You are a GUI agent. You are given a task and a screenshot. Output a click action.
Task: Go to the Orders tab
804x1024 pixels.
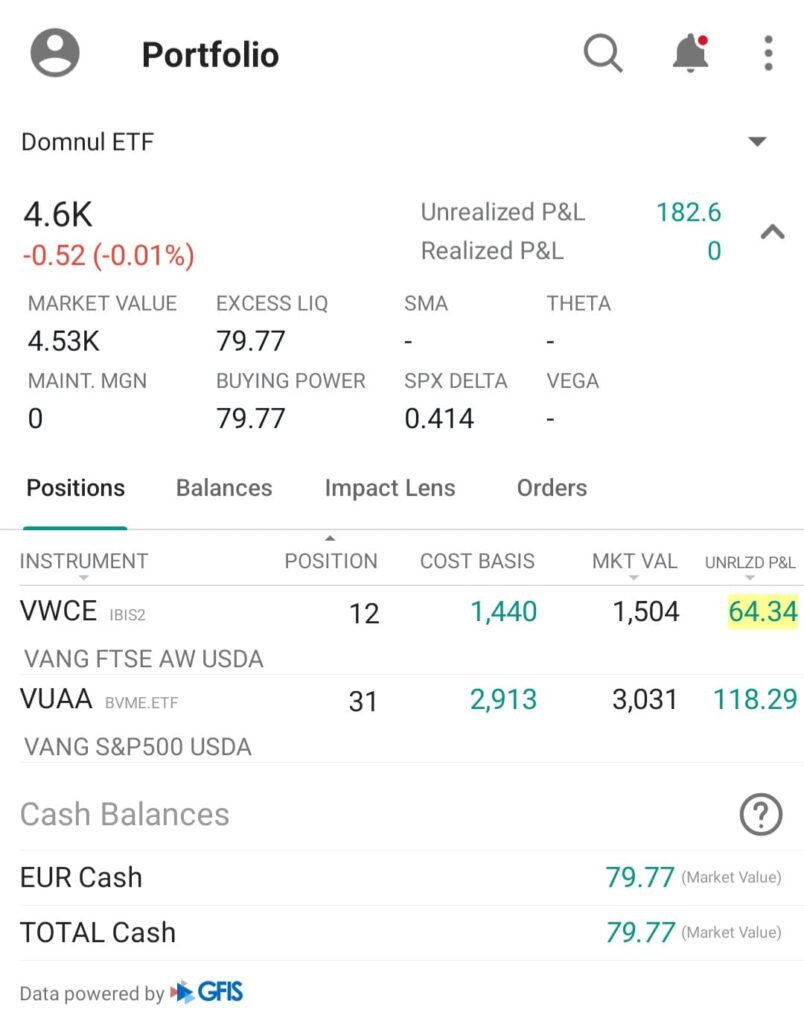point(552,488)
